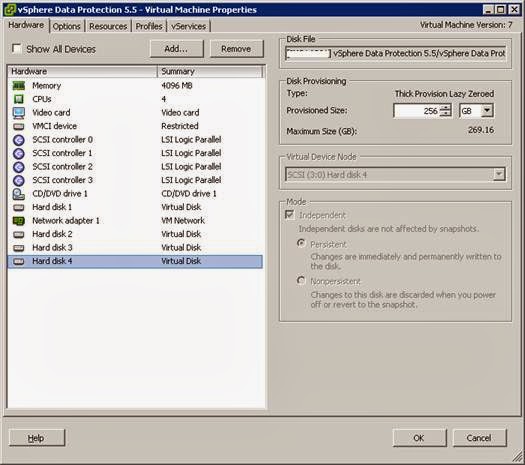Click the Add... button
The height and width of the screenshot is (465, 525).
coord(176,49)
